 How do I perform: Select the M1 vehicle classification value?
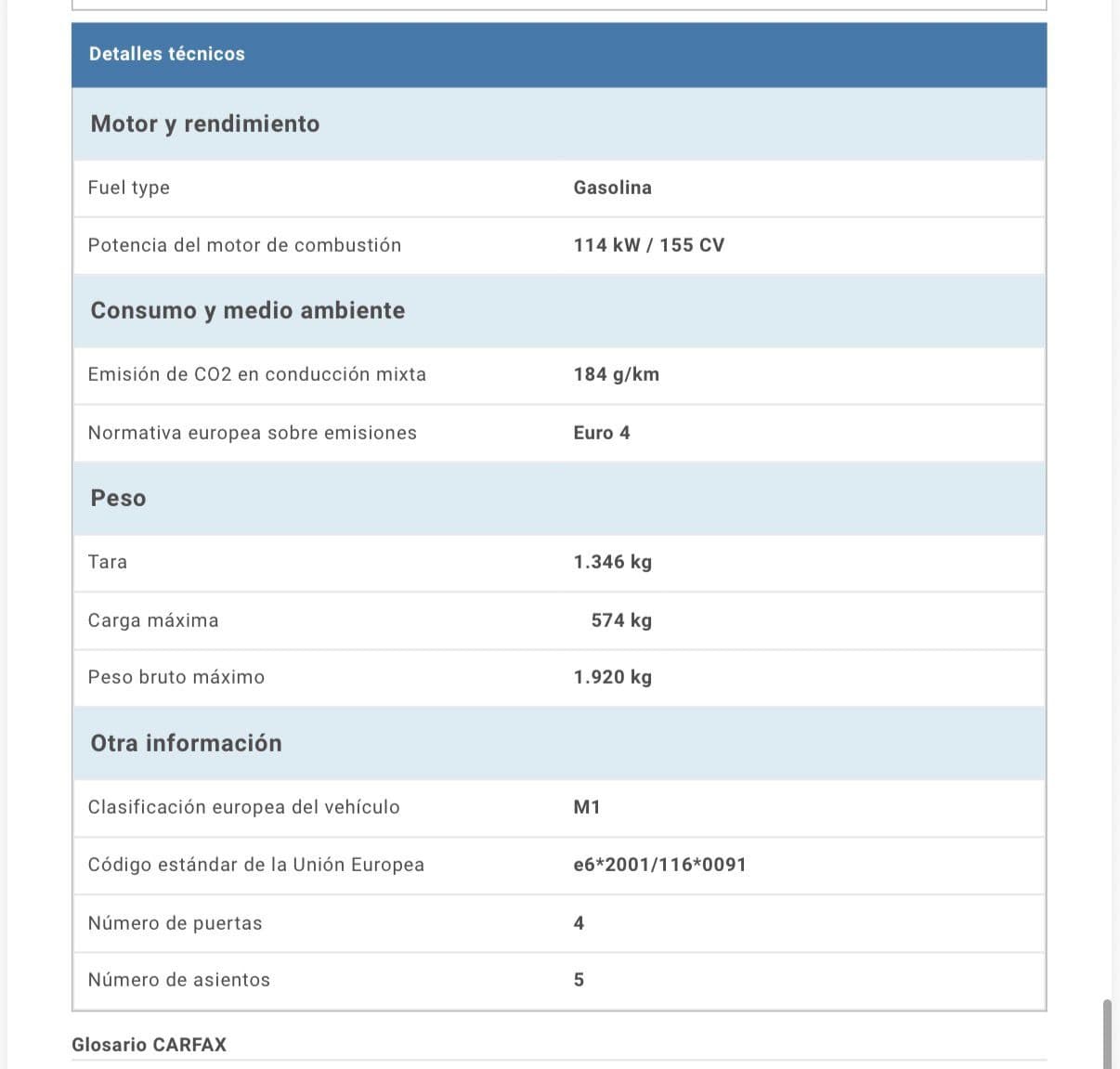tap(586, 807)
